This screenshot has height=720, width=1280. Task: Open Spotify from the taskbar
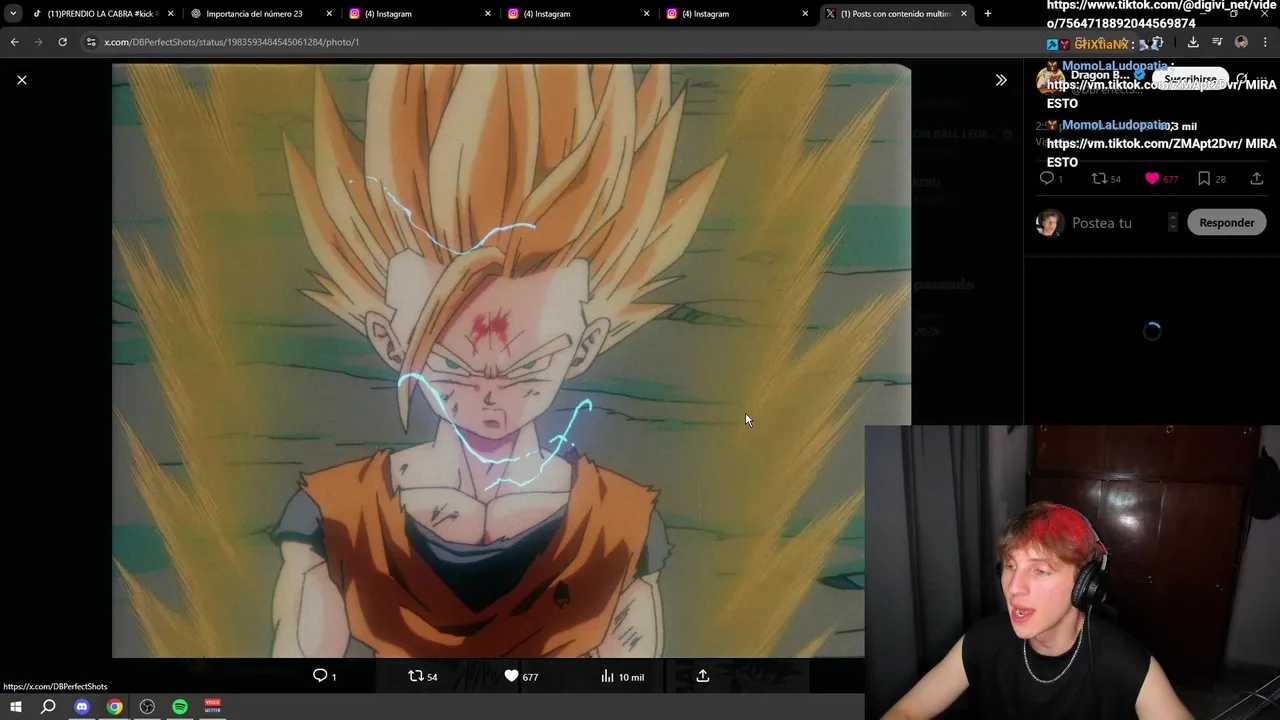(x=180, y=707)
